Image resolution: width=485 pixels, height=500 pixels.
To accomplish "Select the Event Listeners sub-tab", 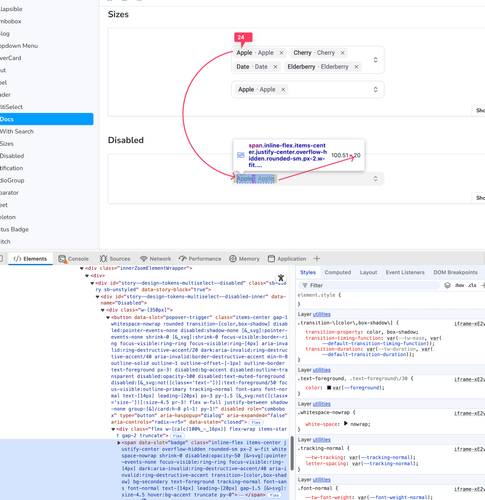I will 405,272.
